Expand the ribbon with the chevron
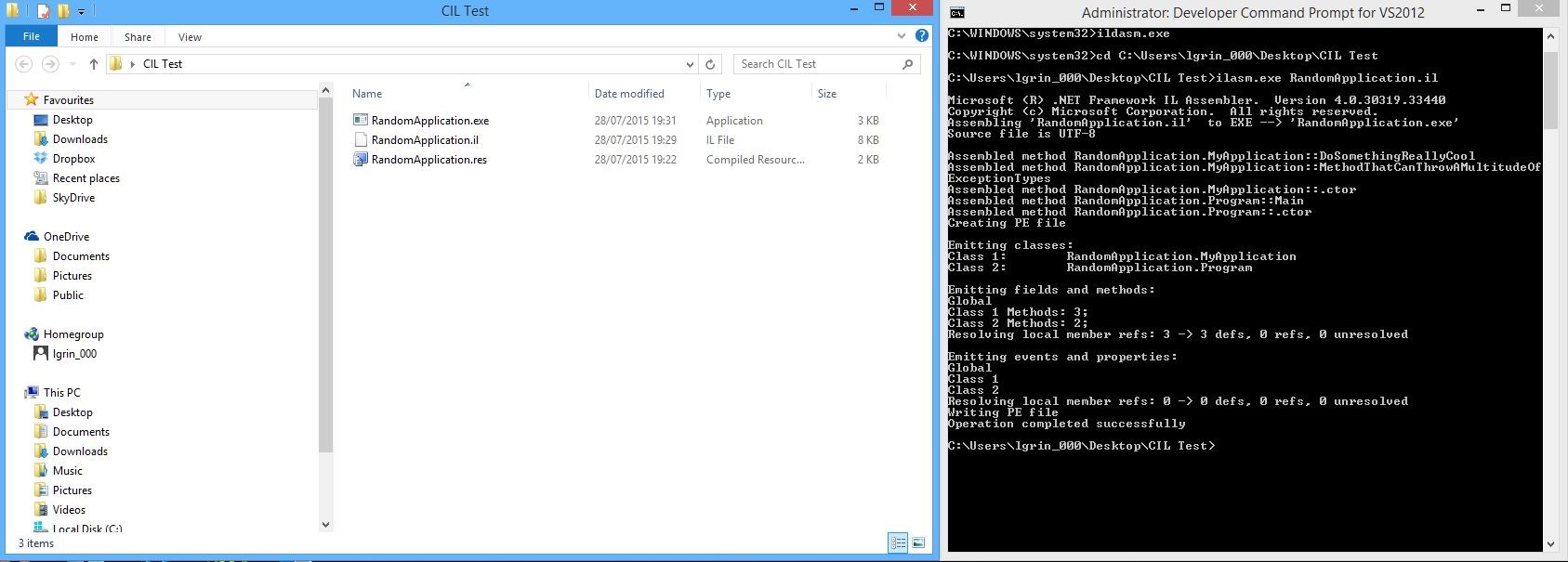Image resolution: width=1568 pixels, height=562 pixels. click(x=901, y=36)
